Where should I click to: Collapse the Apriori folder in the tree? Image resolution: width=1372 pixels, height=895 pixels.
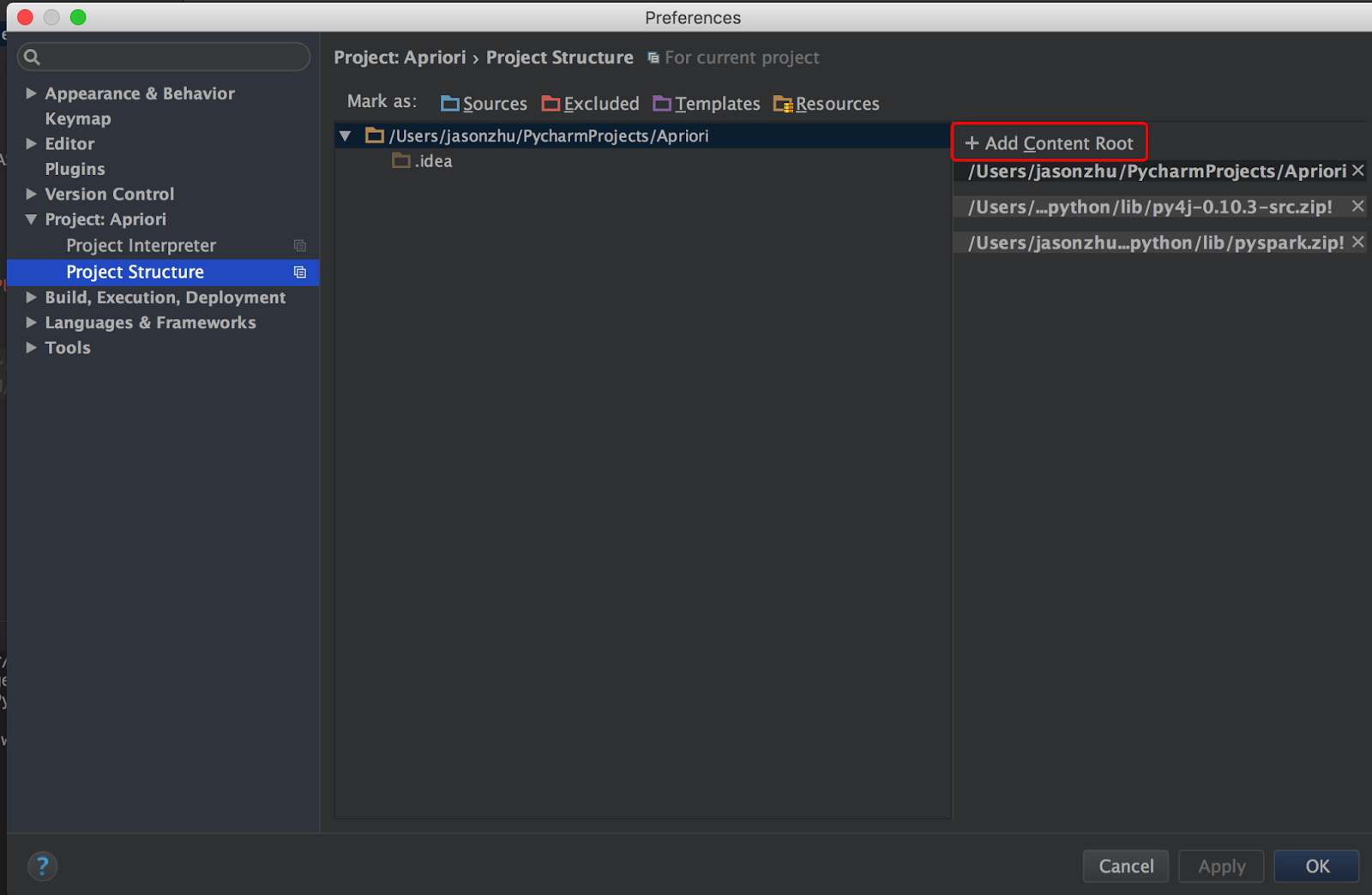(x=345, y=135)
